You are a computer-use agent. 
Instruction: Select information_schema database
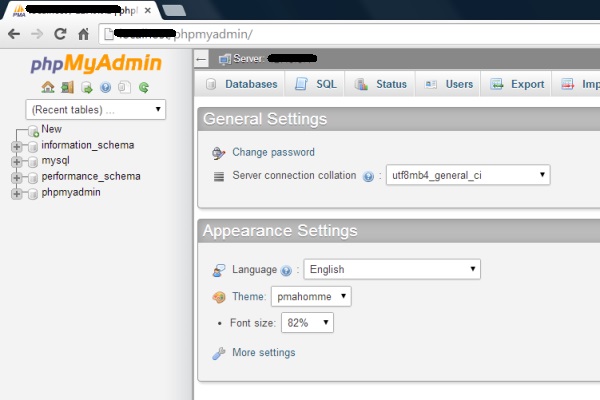tap(88, 145)
